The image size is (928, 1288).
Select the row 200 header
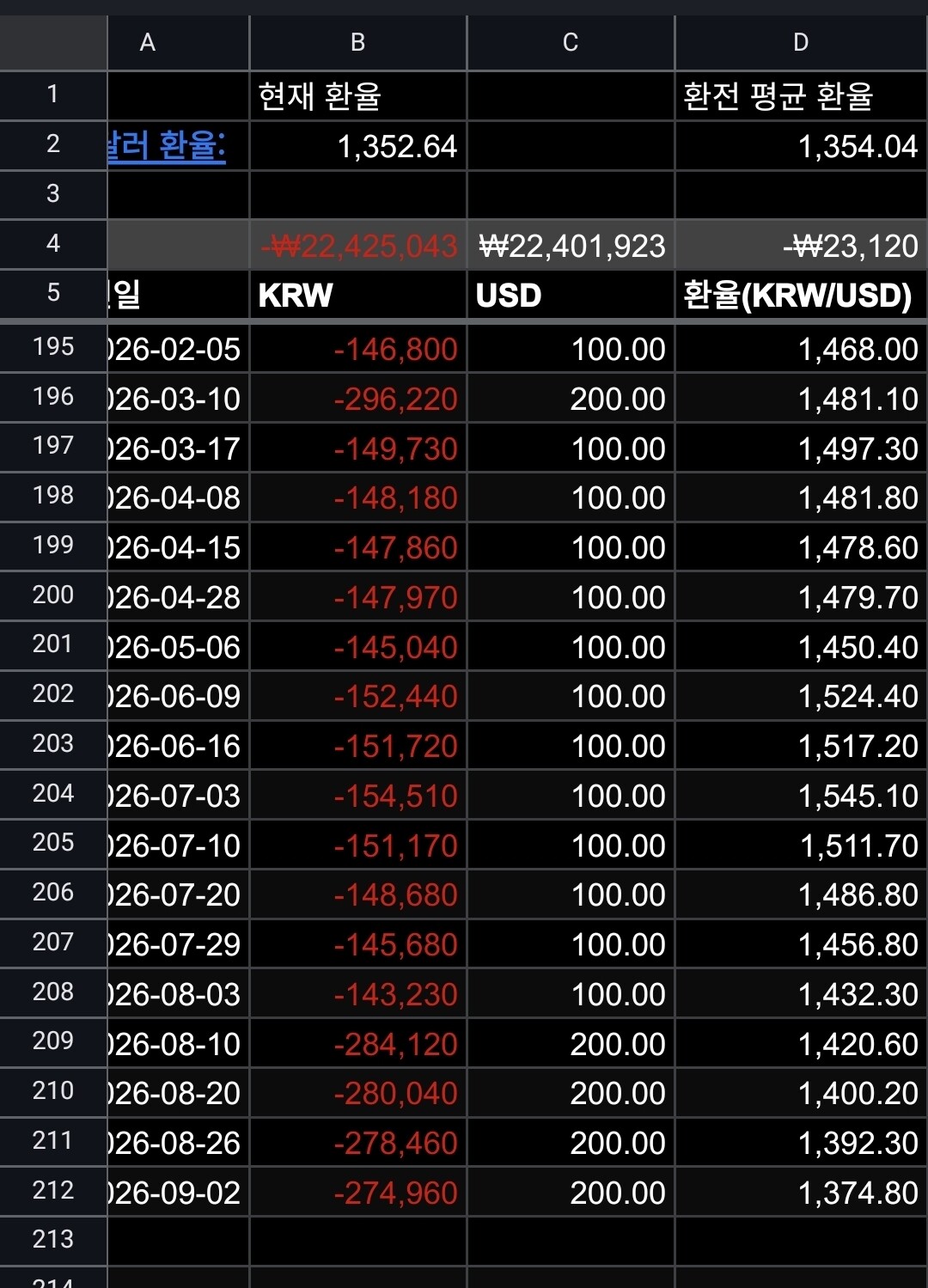53,595
